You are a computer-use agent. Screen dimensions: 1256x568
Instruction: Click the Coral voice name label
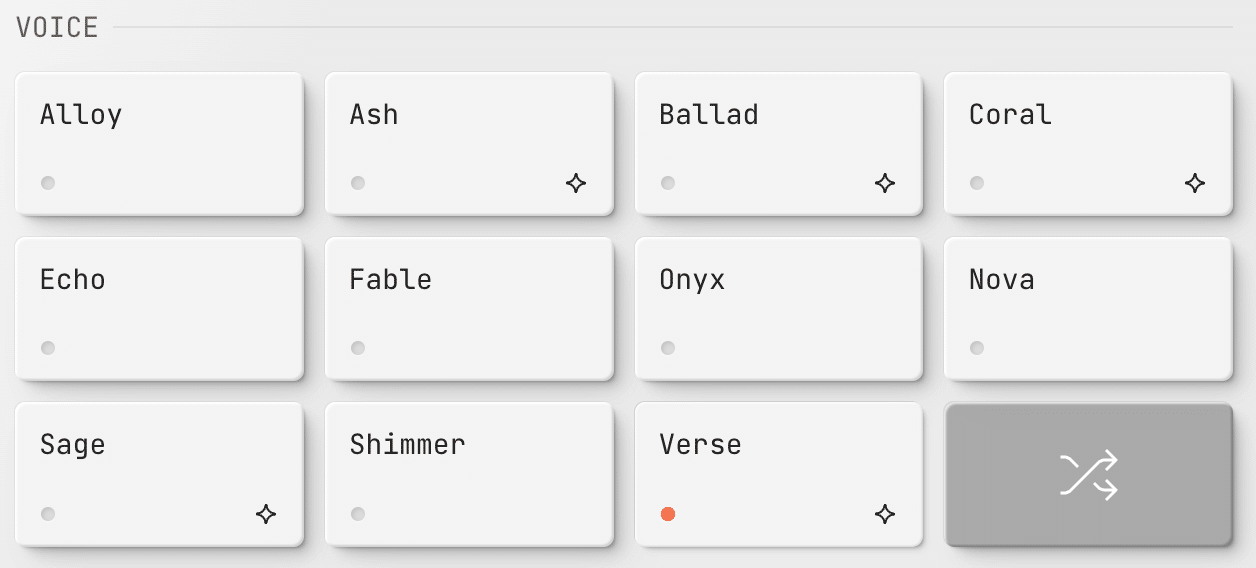[x=1010, y=115]
